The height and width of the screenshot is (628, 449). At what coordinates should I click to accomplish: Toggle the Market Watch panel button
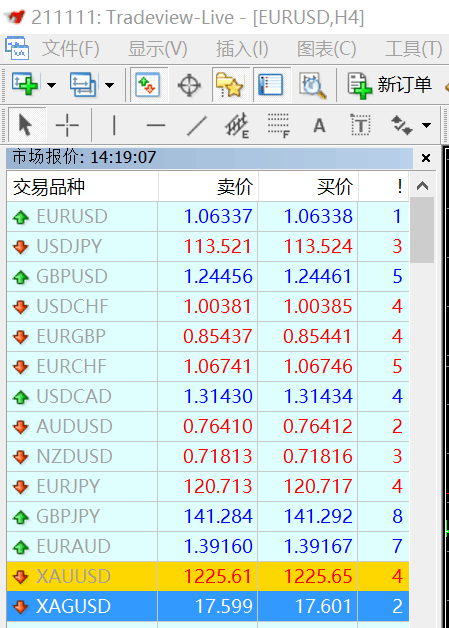click(147, 85)
